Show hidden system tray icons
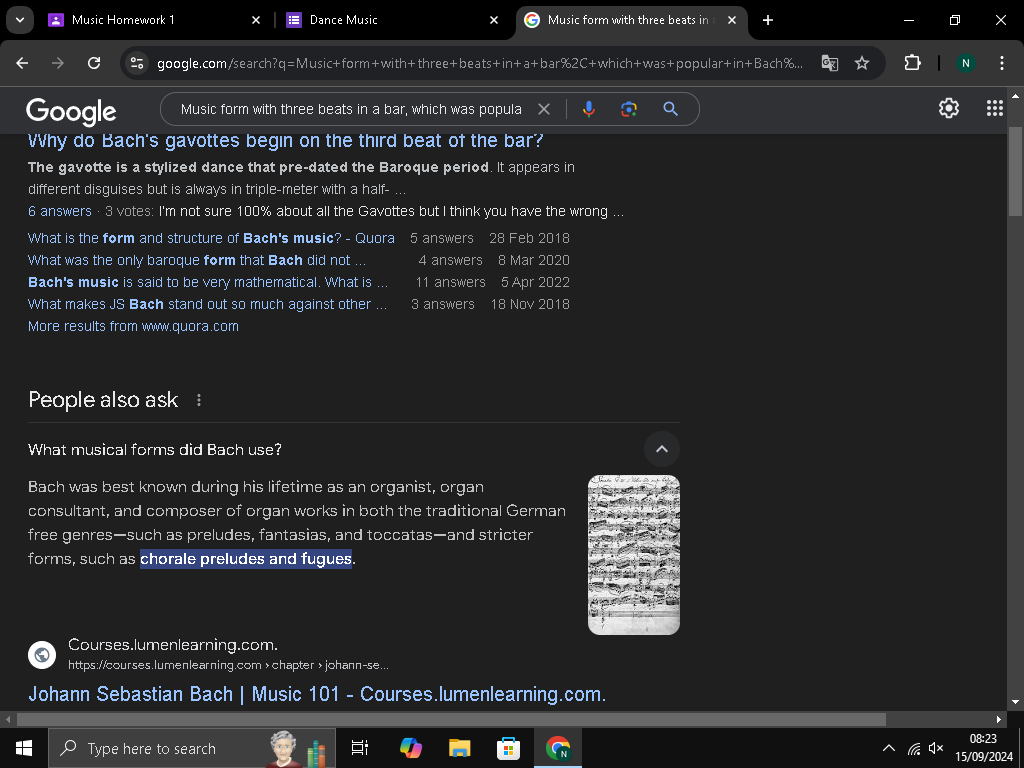 tap(889, 748)
